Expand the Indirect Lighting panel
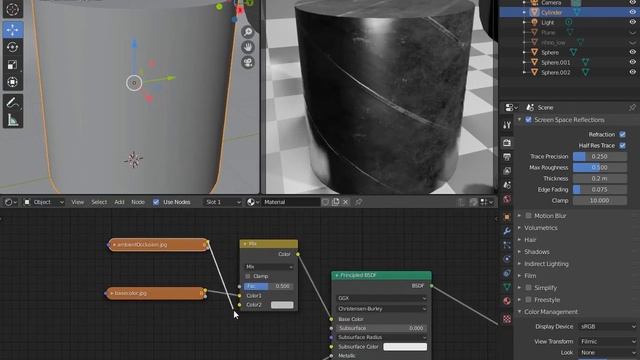This screenshot has width=640, height=360. (x=546, y=264)
